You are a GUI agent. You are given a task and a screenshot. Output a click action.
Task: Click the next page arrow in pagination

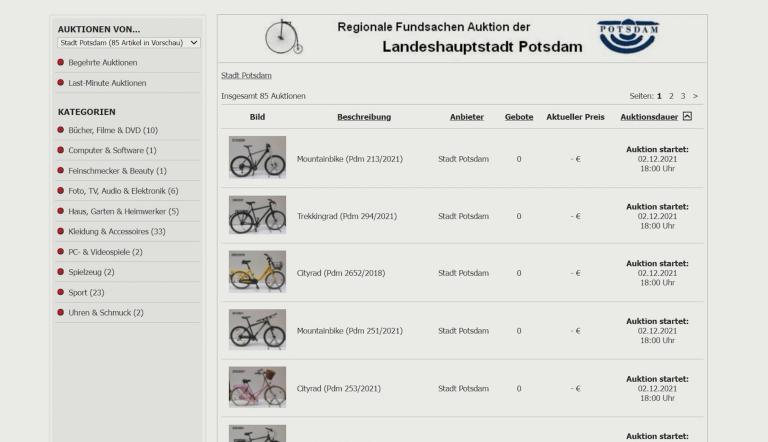coord(695,96)
